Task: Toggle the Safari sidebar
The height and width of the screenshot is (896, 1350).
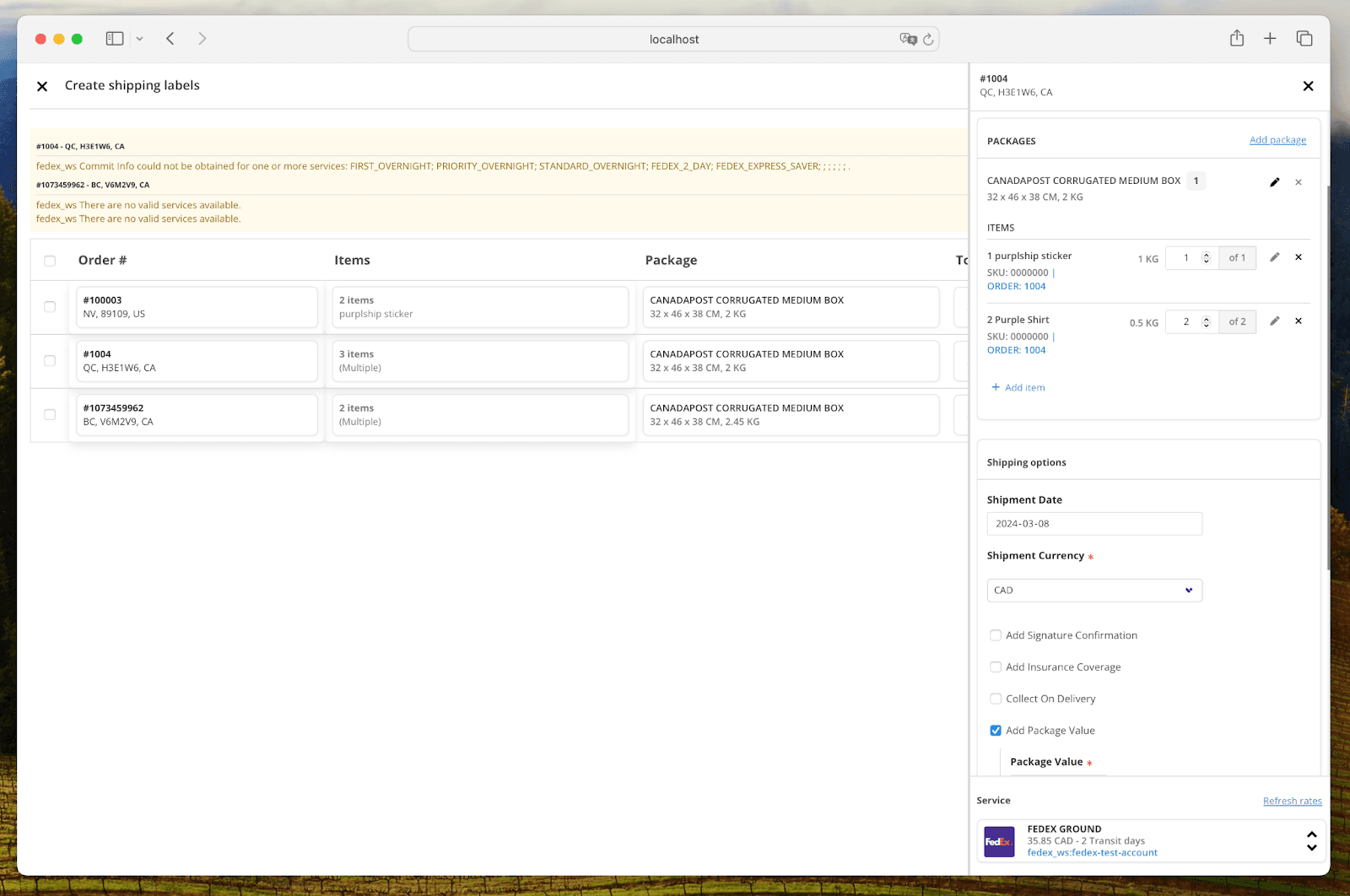Action: 114,38
